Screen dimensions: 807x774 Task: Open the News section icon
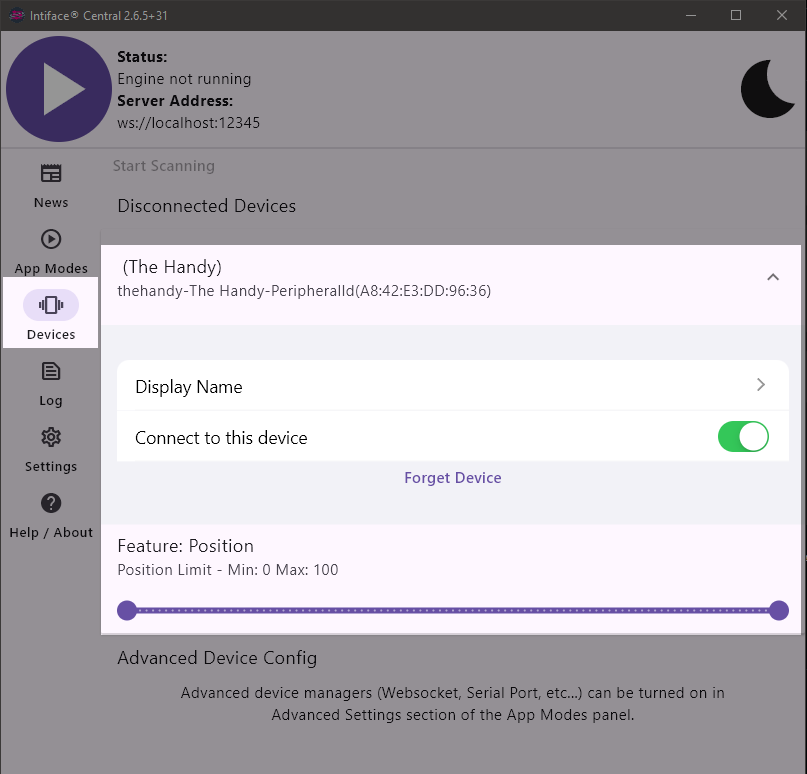tap(51, 173)
